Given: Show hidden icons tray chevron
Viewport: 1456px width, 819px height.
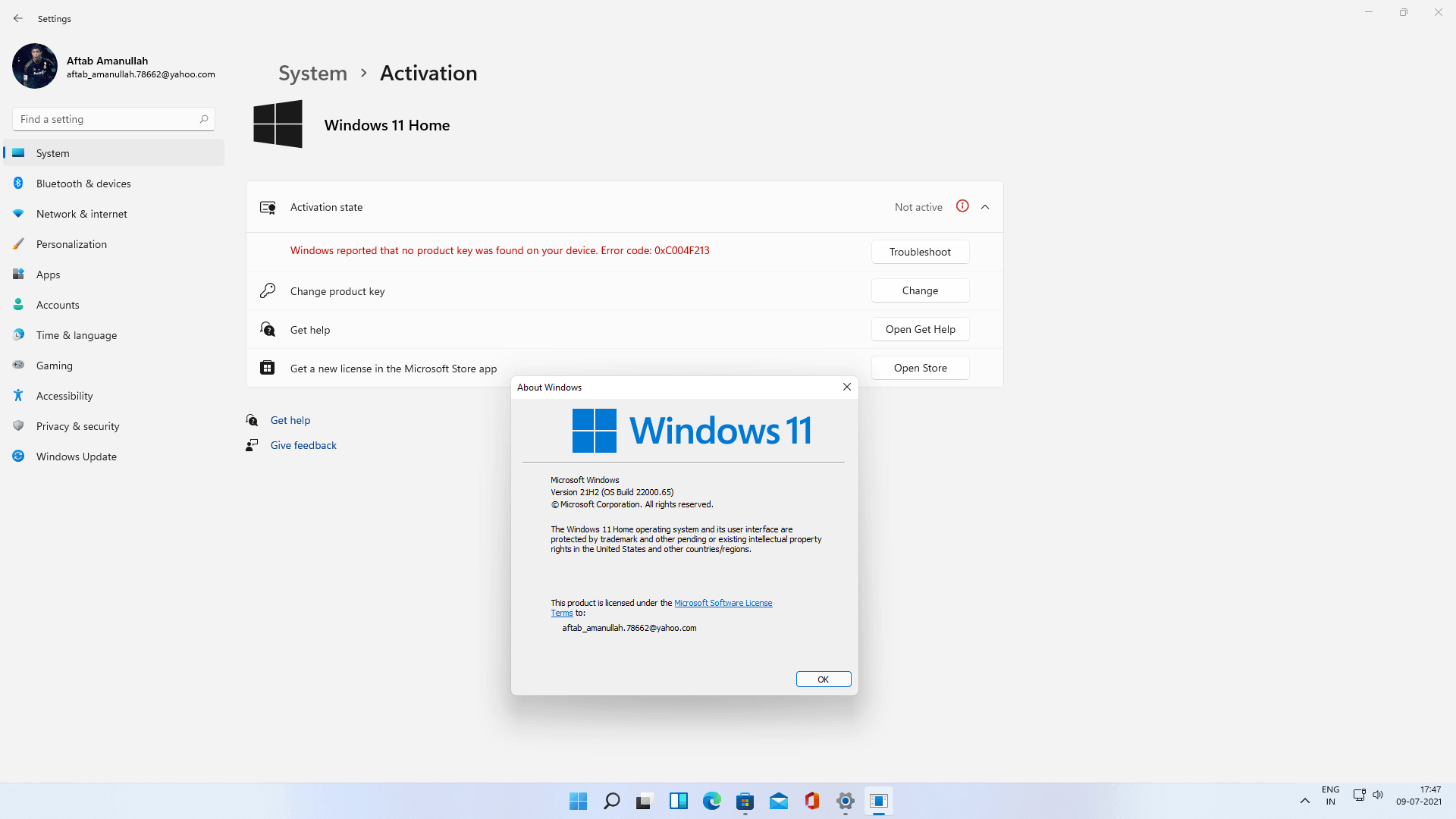Looking at the screenshot, I should (x=1304, y=801).
